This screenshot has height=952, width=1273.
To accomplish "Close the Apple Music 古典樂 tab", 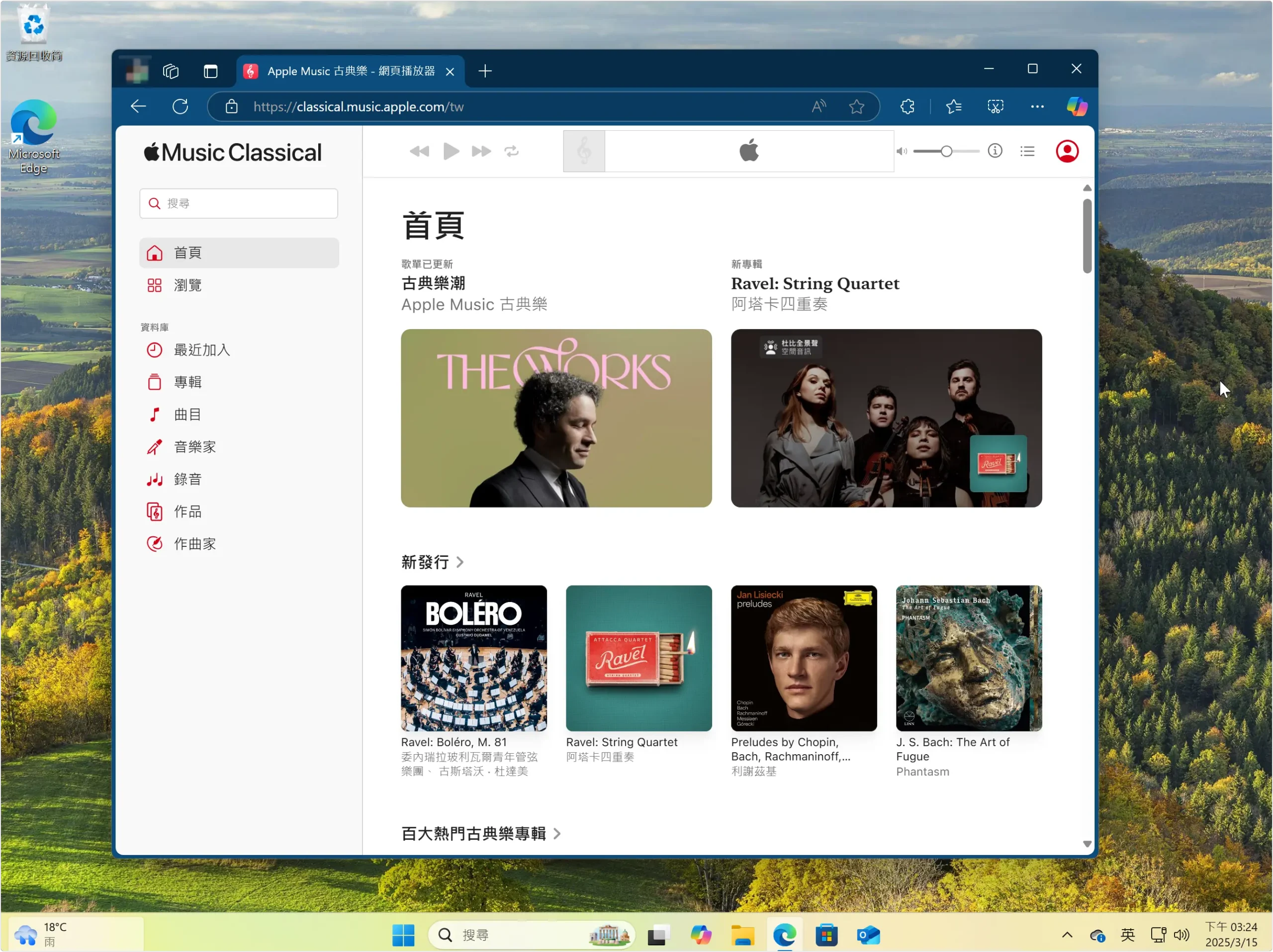I will coord(450,71).
